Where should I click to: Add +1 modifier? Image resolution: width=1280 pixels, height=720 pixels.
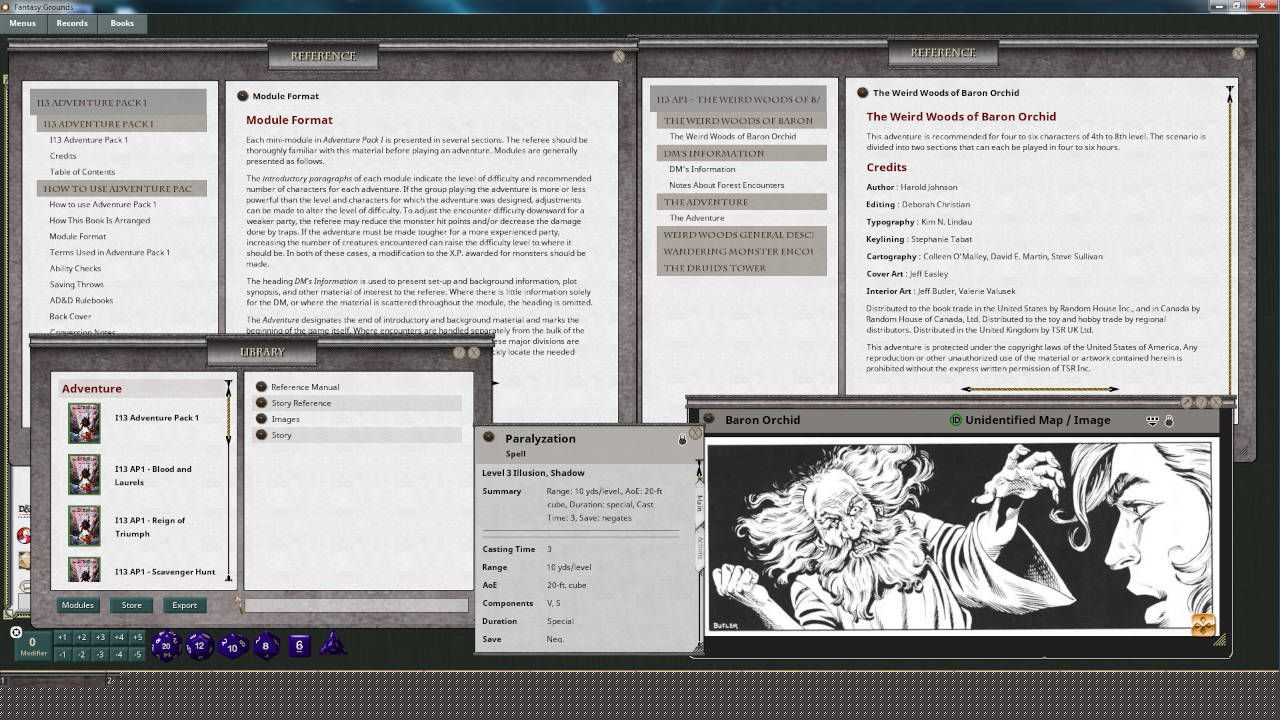[x=62, y=638]
